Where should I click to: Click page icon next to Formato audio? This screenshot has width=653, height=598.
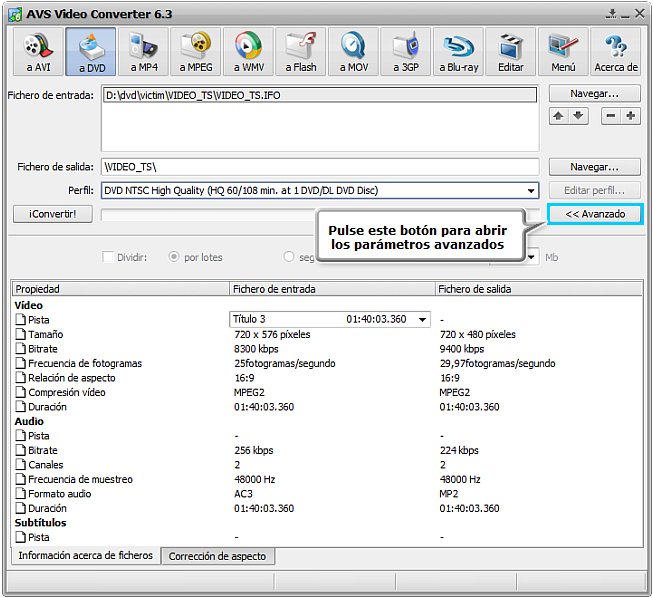tap(20, 493)
